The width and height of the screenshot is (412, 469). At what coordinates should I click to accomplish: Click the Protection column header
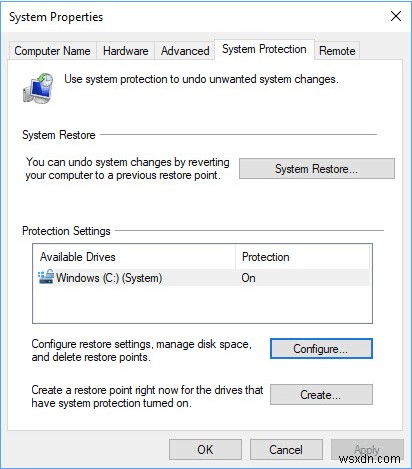303,257
